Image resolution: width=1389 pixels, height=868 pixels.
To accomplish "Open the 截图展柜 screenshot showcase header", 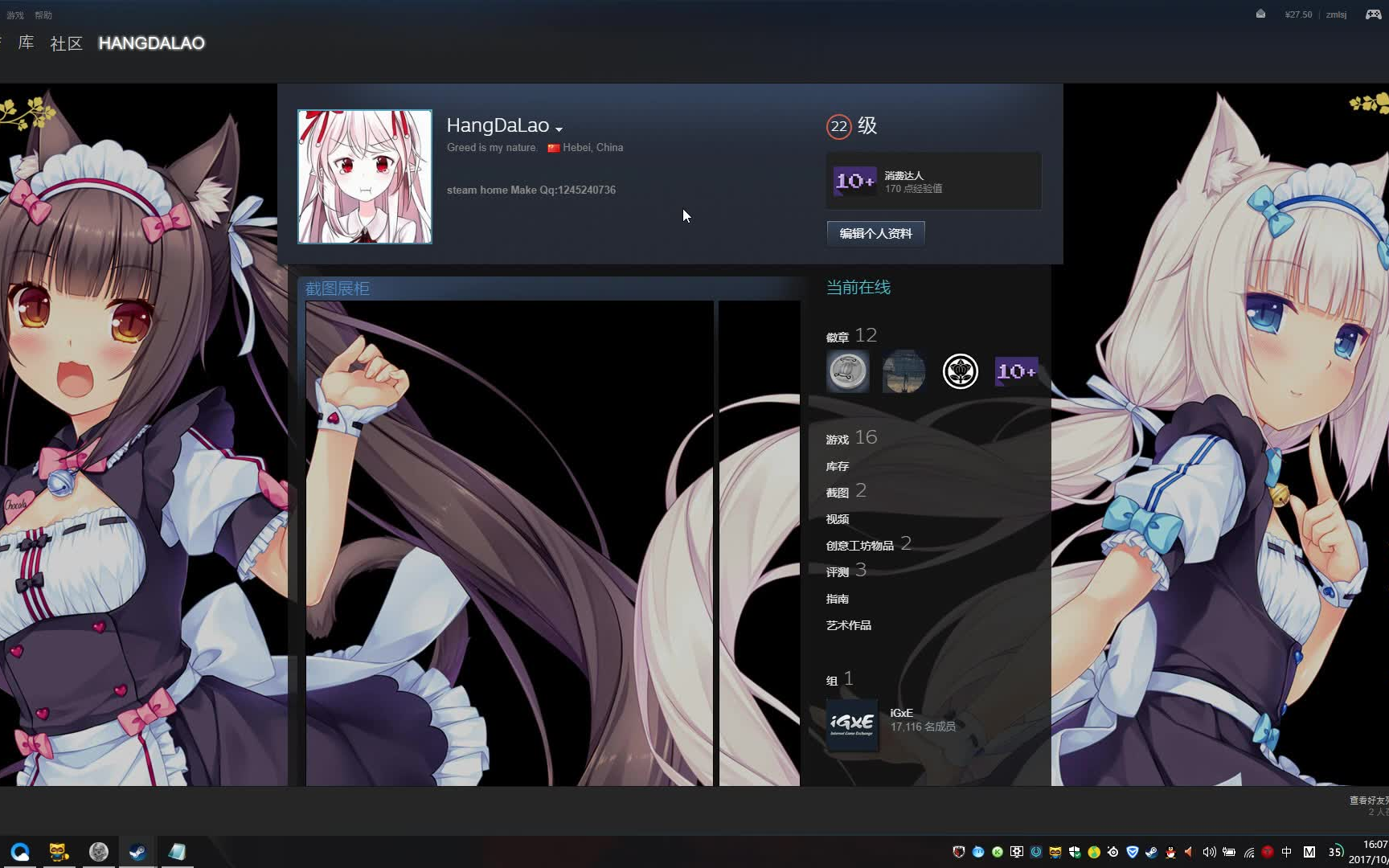I will click(x=338, y=289).
